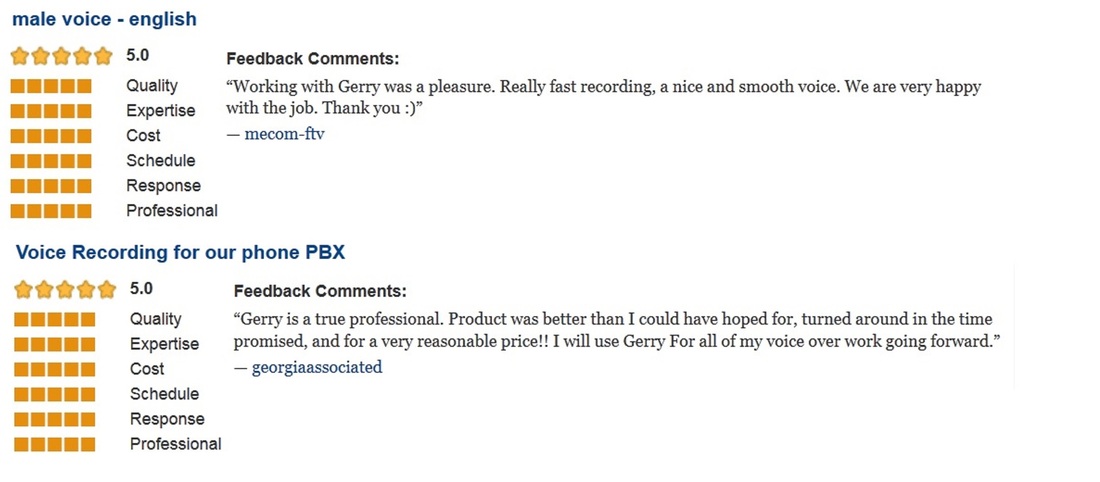Visit the georgiaassociated reviewer profile

click(317, 367)
